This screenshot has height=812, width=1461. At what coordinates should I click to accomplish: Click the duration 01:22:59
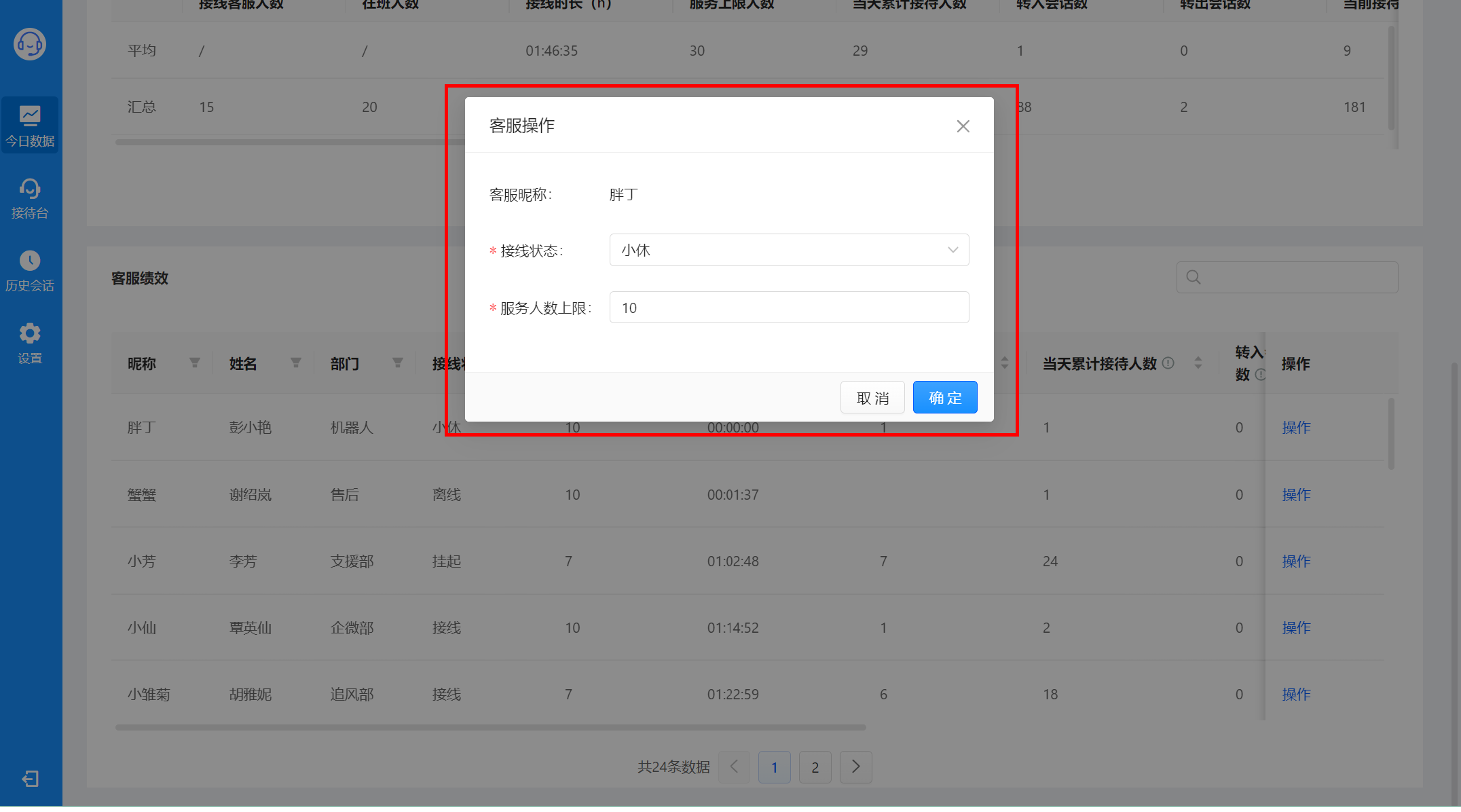point(733,695)
